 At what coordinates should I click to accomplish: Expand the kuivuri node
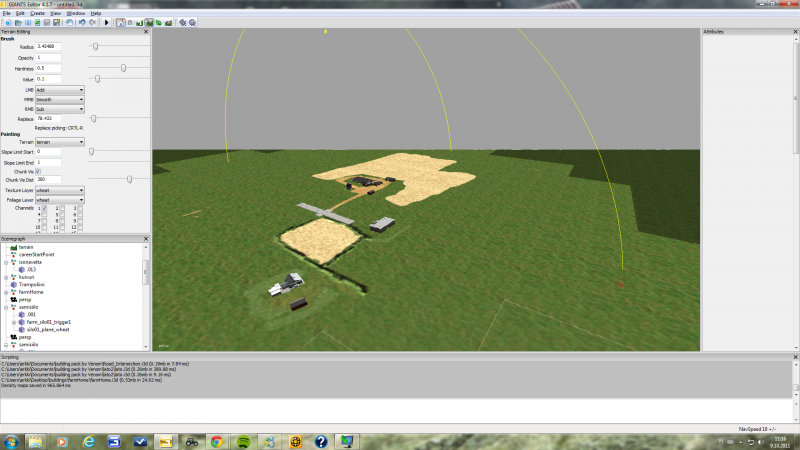(x=6, y=277)
